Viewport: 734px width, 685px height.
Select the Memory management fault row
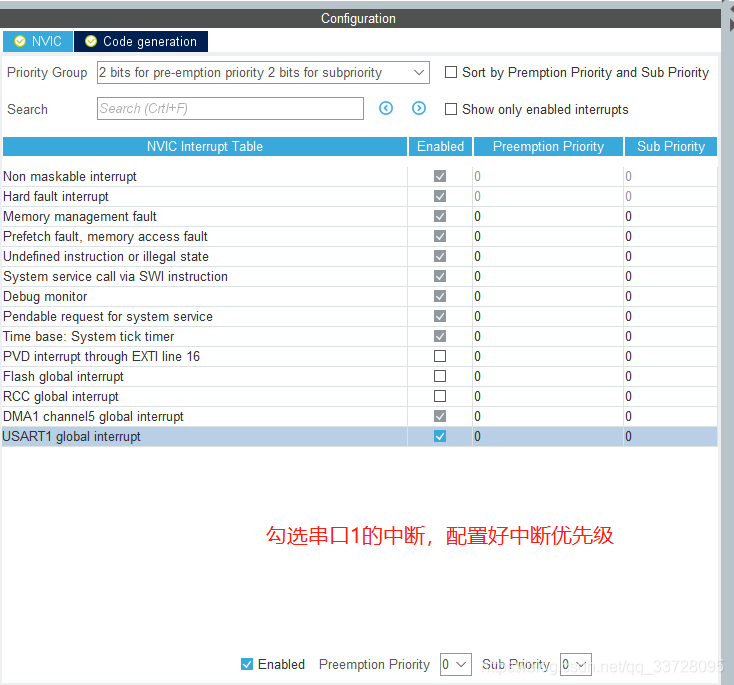tap(360, 216)
